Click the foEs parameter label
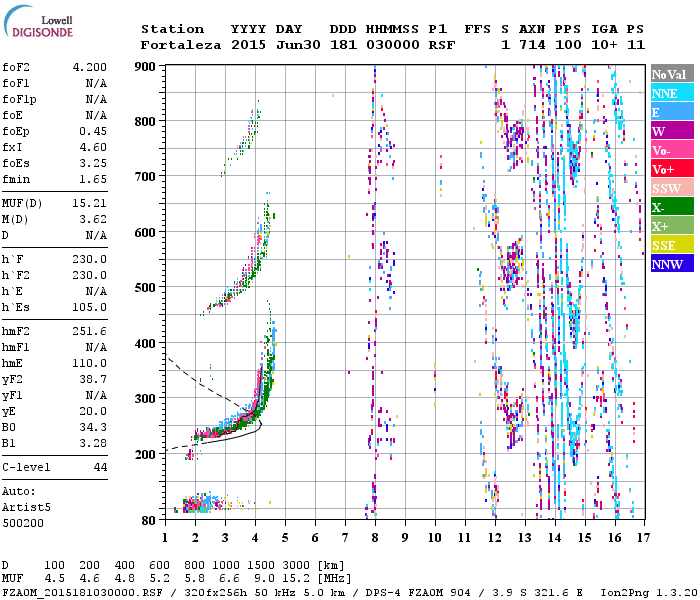This screenshot has width=700, height=600. pos(17,162)
